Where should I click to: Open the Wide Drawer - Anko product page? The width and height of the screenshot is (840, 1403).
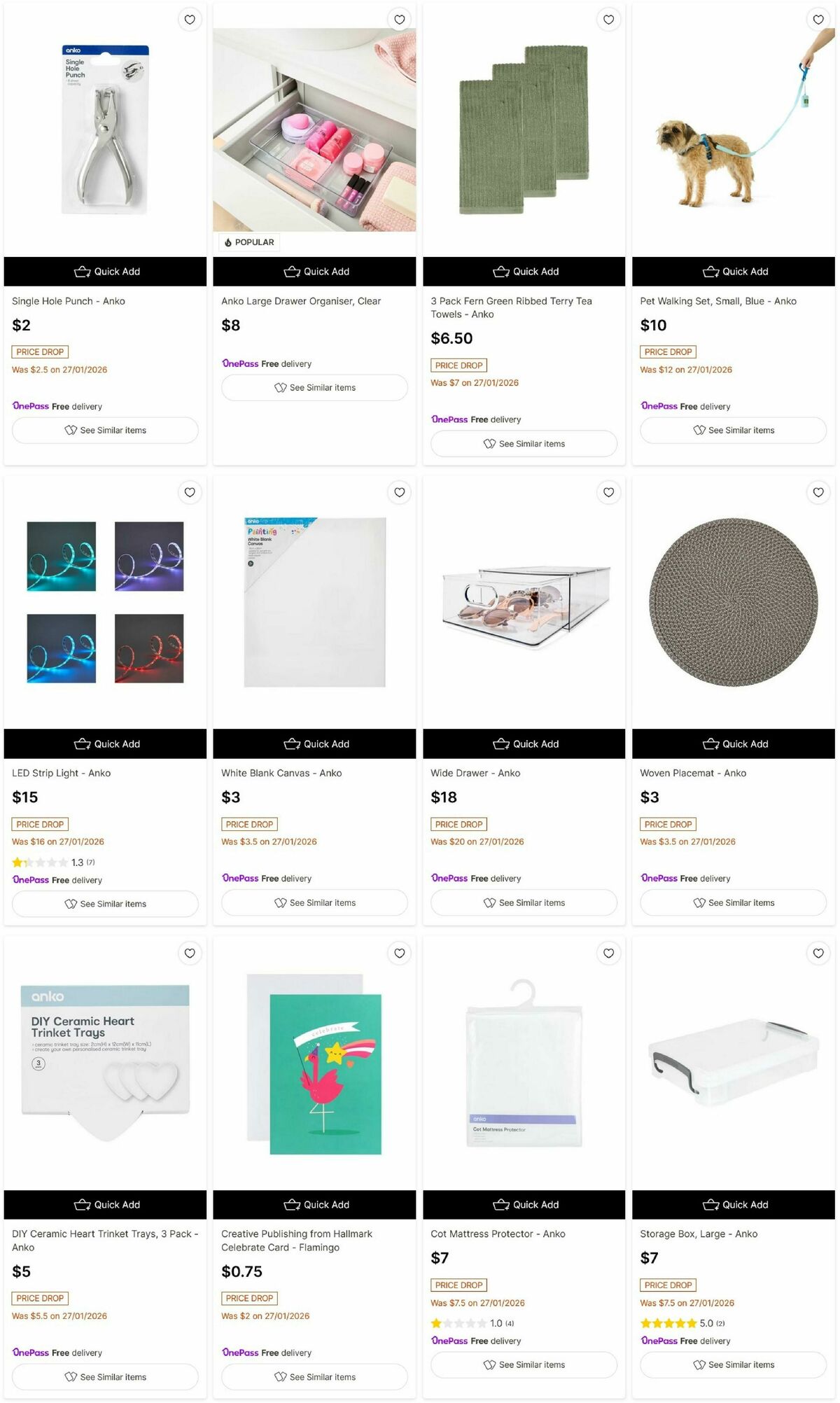[475, 773]
